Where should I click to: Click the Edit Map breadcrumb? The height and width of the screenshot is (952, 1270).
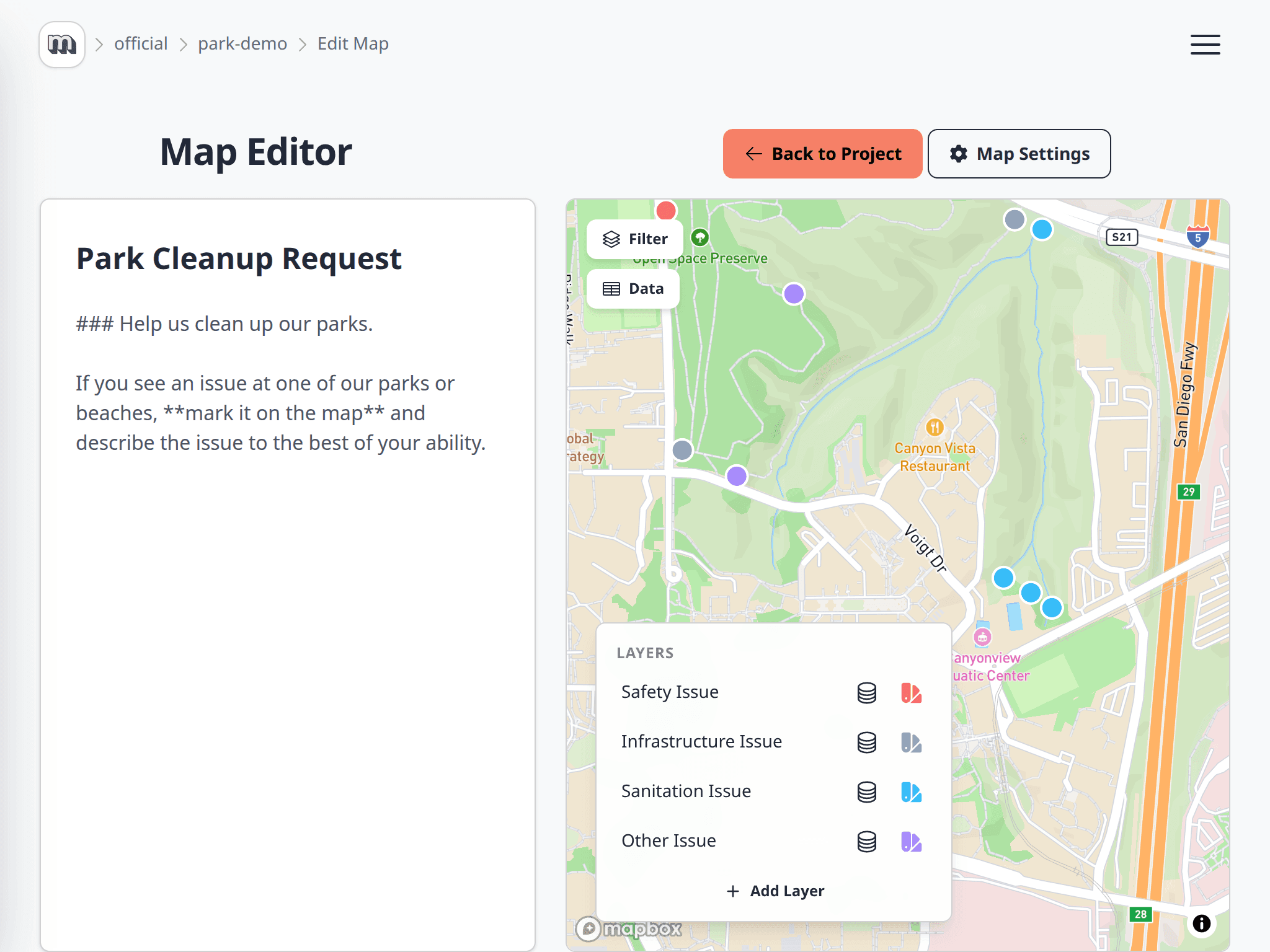(x=353, y=44)
